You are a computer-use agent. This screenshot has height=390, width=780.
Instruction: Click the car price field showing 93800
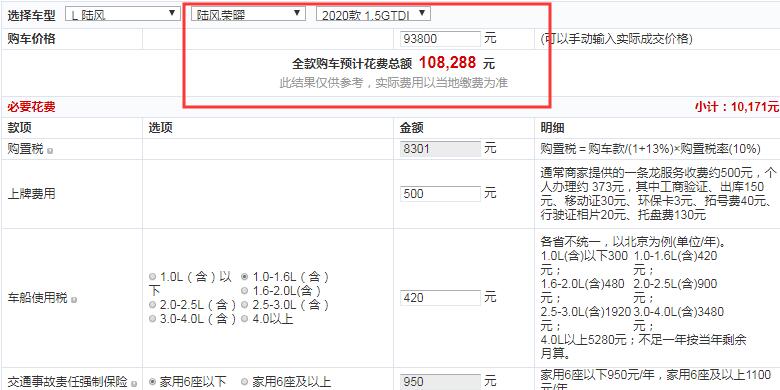point(440,39)
